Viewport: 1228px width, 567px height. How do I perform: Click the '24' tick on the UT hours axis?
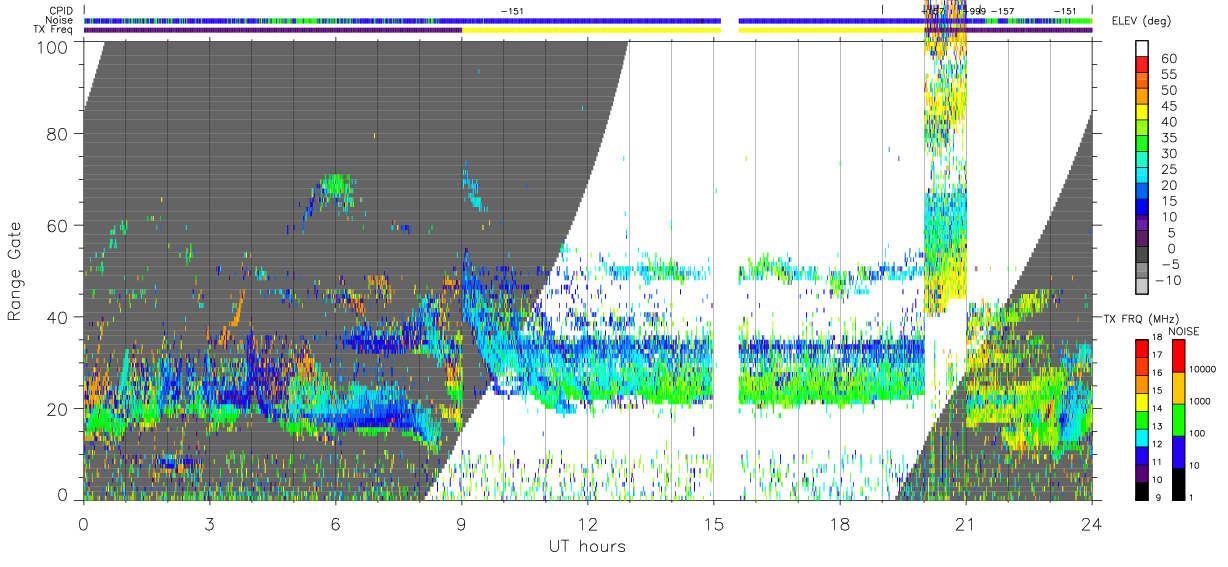coord(1092,524)
